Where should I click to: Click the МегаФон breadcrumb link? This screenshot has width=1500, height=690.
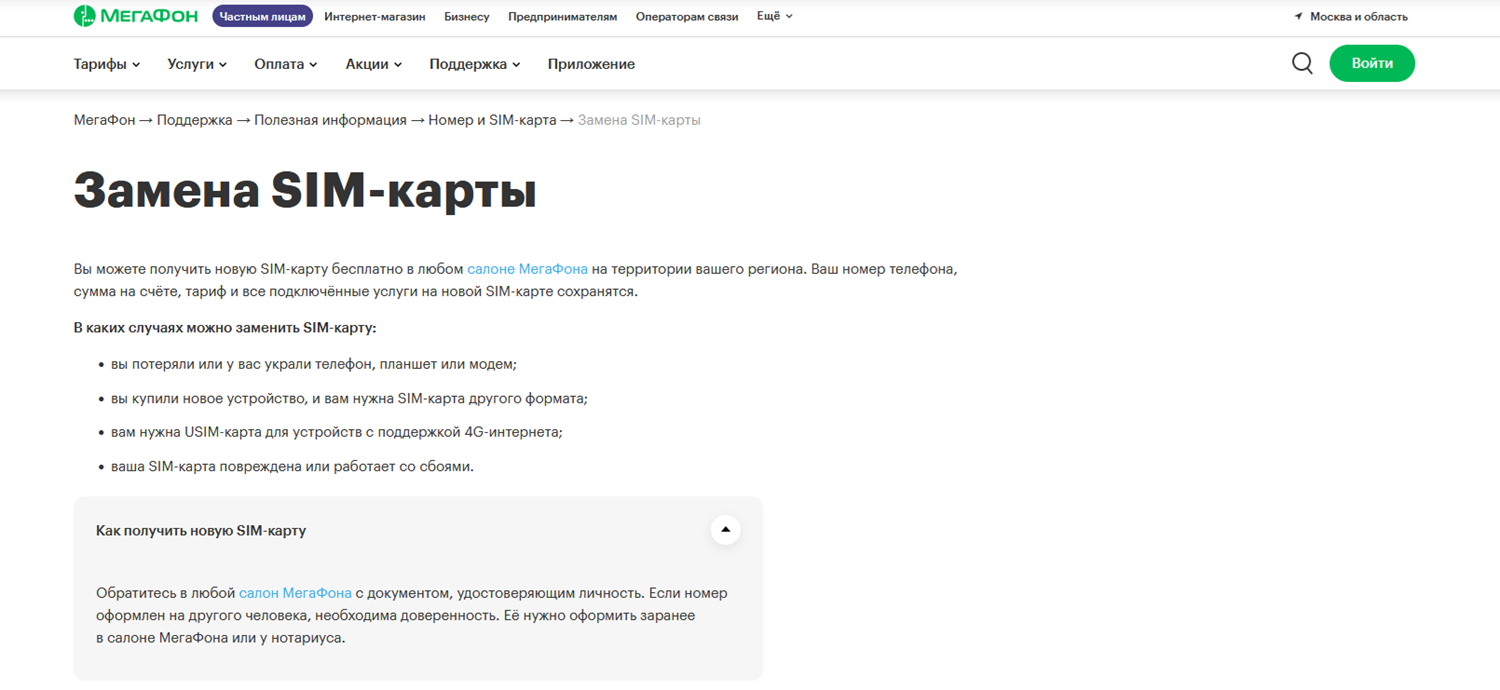tap(104, 120)
